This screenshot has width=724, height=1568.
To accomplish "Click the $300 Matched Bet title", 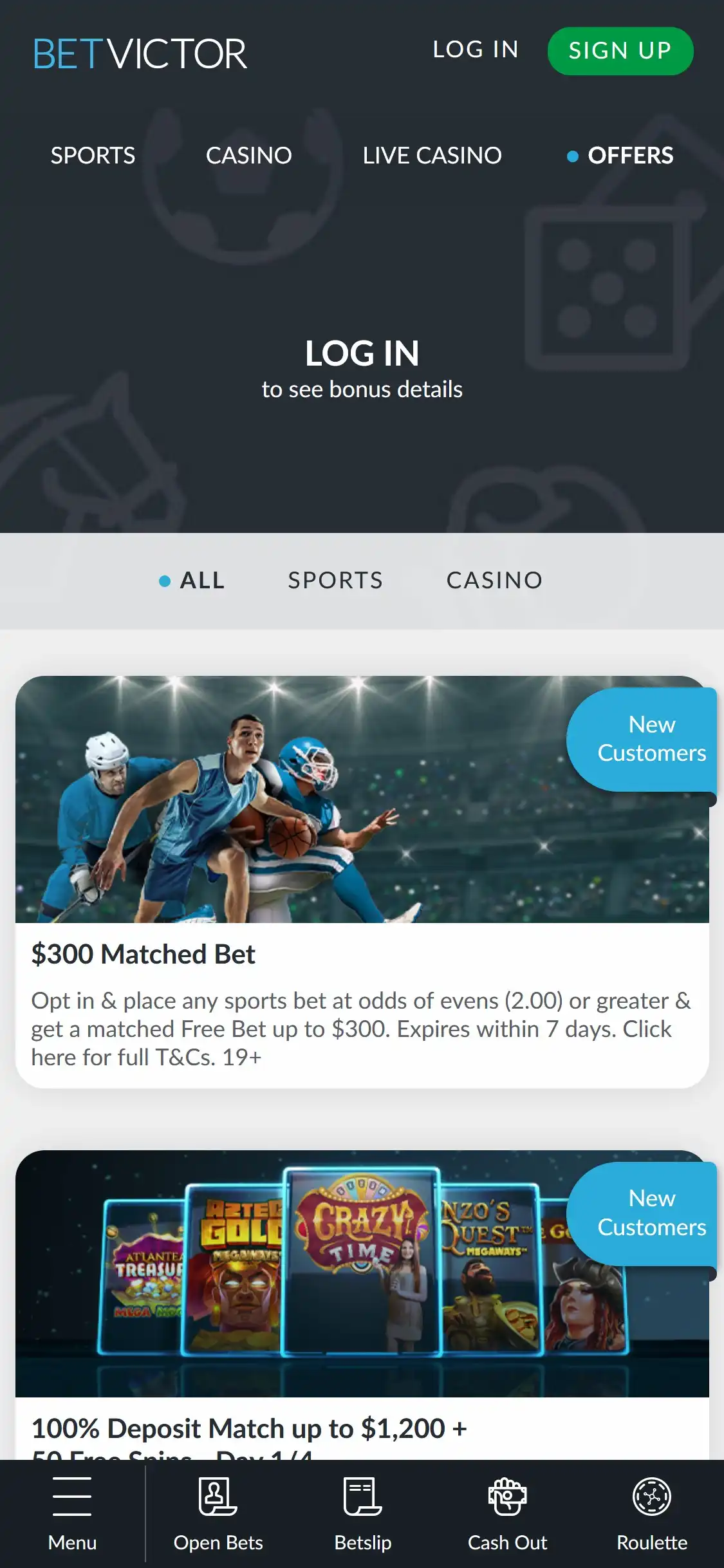I will [144, 954].
